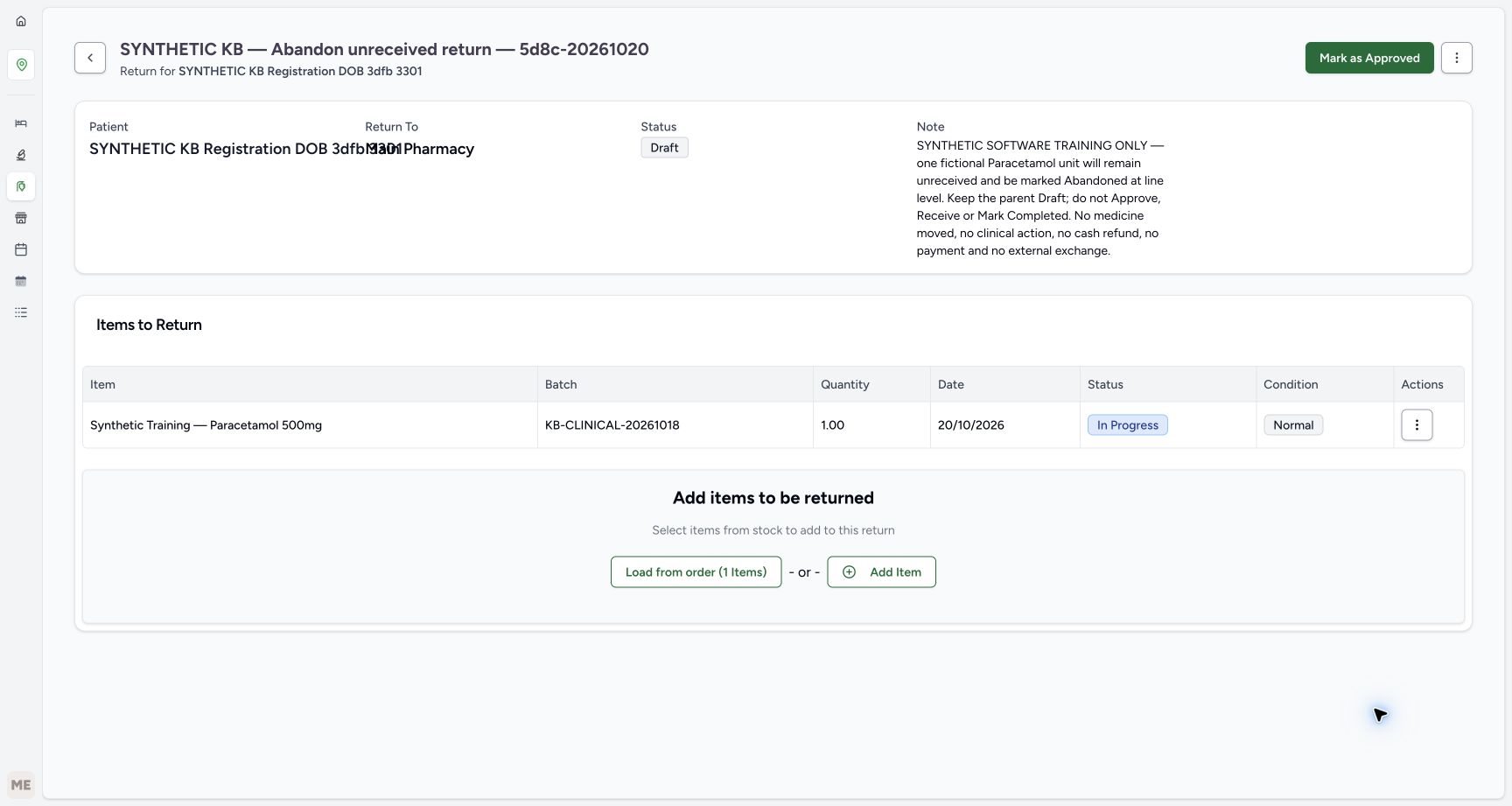The image size is (1512, 806).
Task: Click the Add Item button
Action: (881, 572)
